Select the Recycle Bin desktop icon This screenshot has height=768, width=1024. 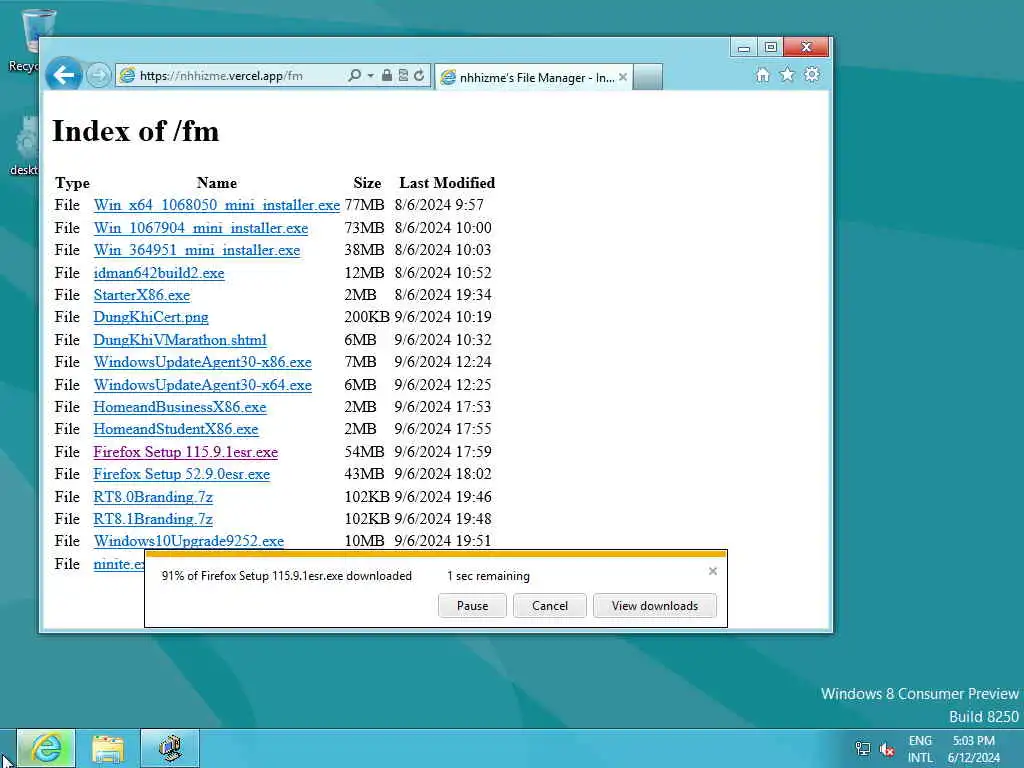point(26,39)
